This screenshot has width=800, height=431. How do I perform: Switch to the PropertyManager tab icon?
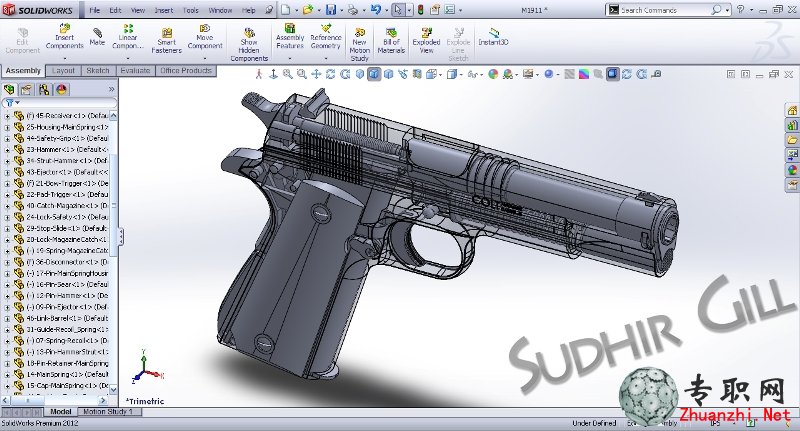(27, 90)
